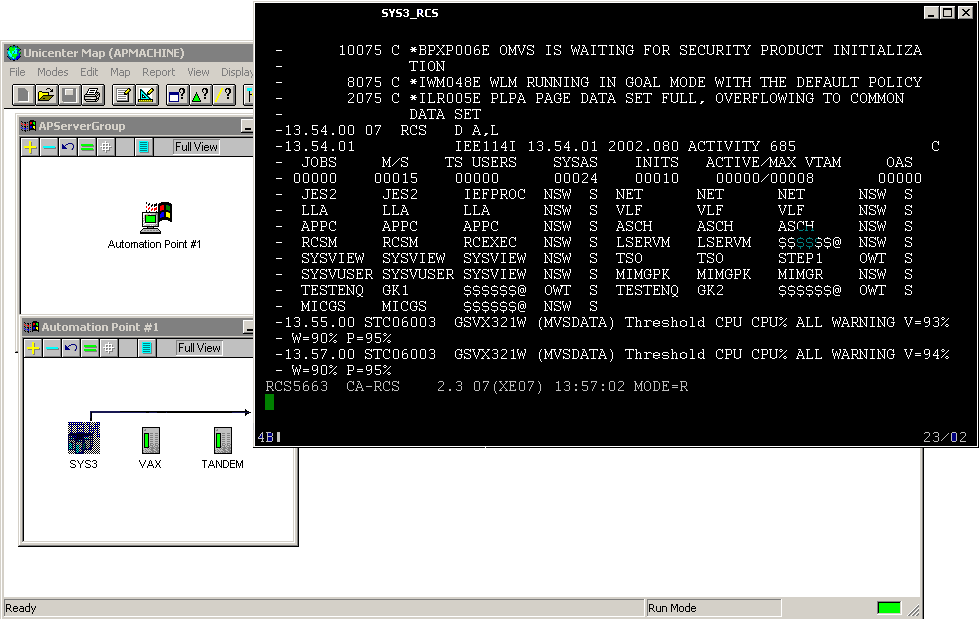Click the 'IEE114I' message text in console

(486, 146)
